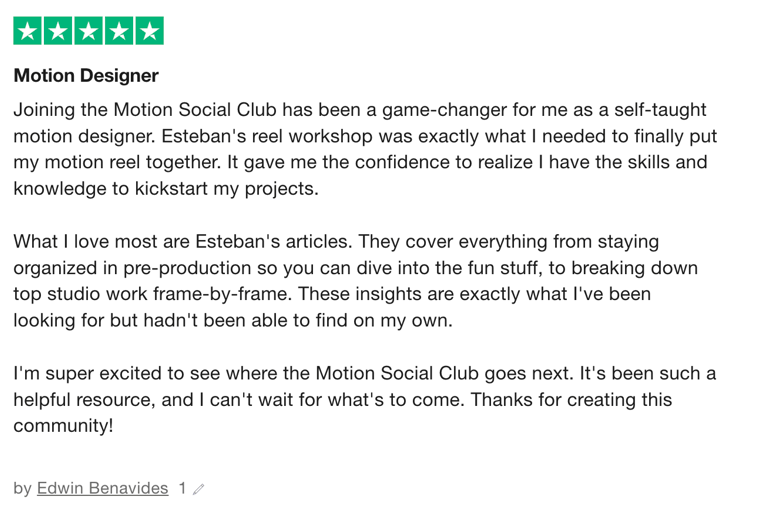
Task: Click the first green rating star
Action: point(27,31)
